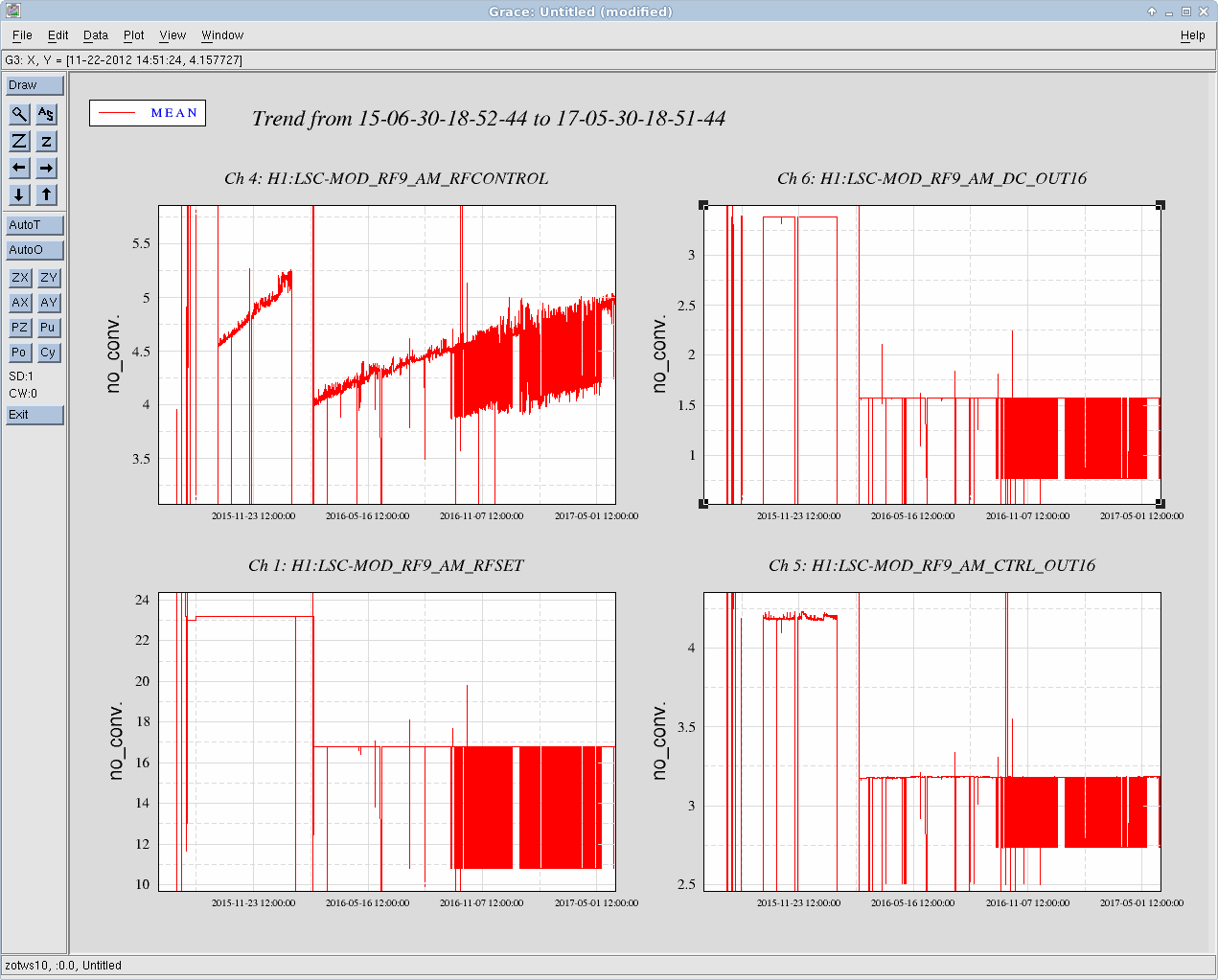Open the File menu
The image size is (1218, 980).
tap(22, 35)
